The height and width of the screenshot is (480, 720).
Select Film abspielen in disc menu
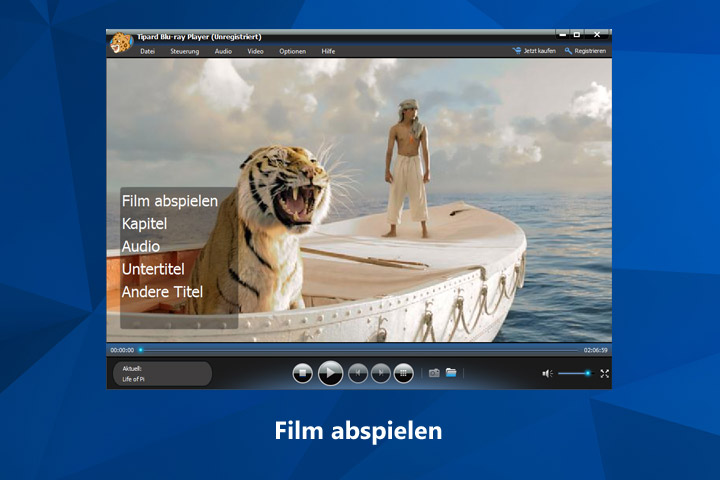170,201
